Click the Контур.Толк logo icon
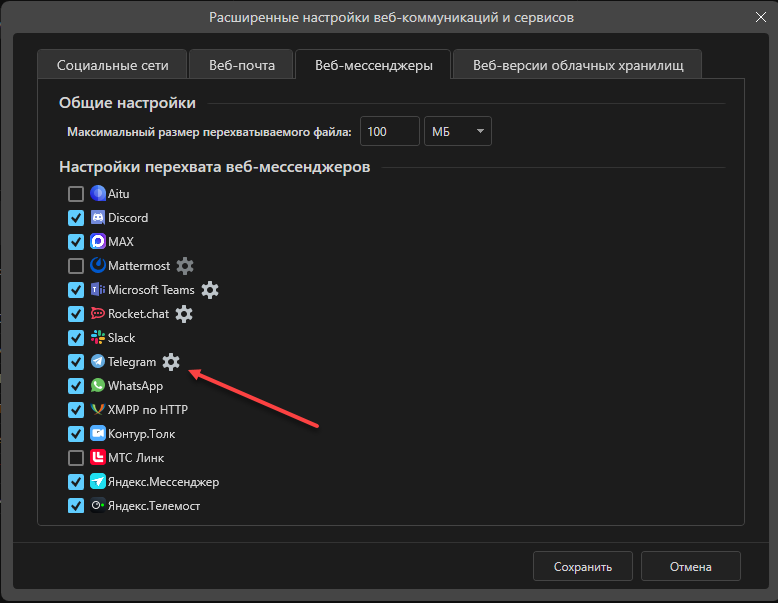Screen dimensions: 778x603 coord(98,433)
